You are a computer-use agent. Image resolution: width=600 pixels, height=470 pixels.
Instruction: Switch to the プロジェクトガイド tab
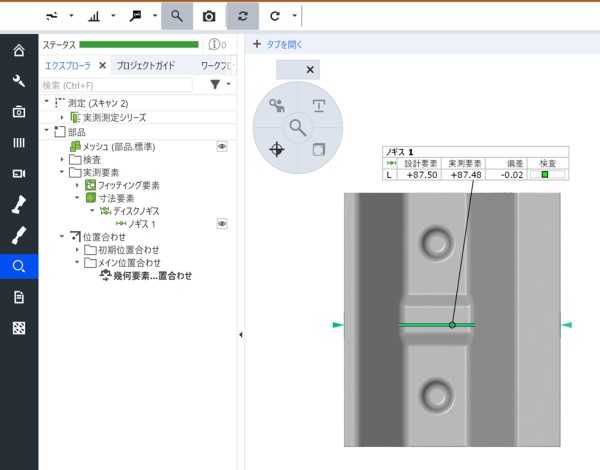click(146, 66)
